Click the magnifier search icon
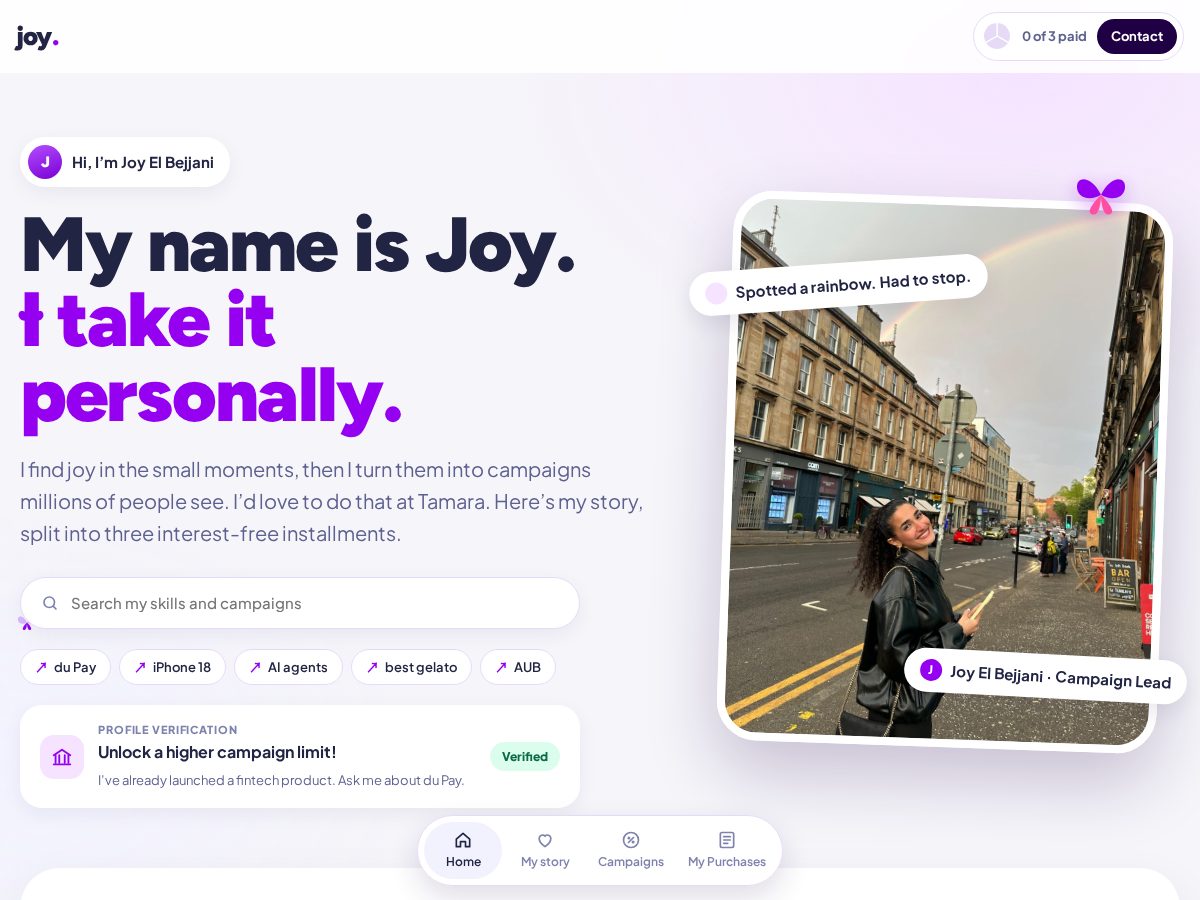Viewport: 1200px width, 900px height. (50, 603)
